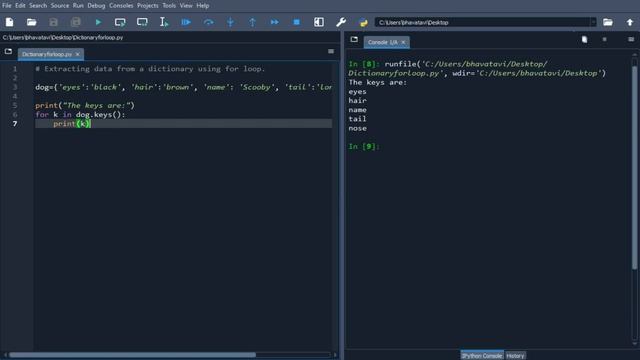Click the comment line about extracting data
Screen dimensions: 640x360
click(x=150, y=69)
